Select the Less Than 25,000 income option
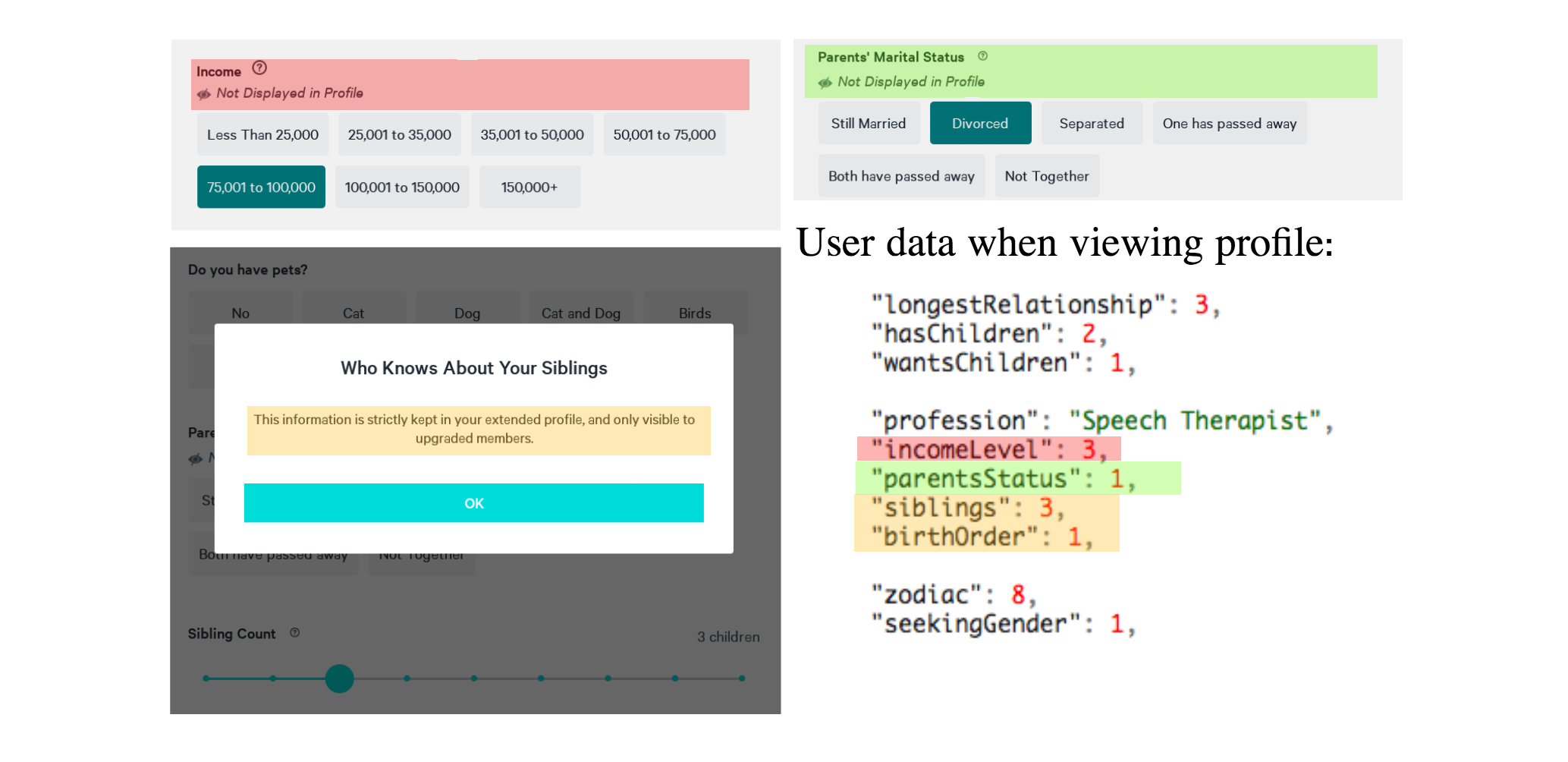The width and height of the screenshot is (1568, 762). click(x=262, y=134)
